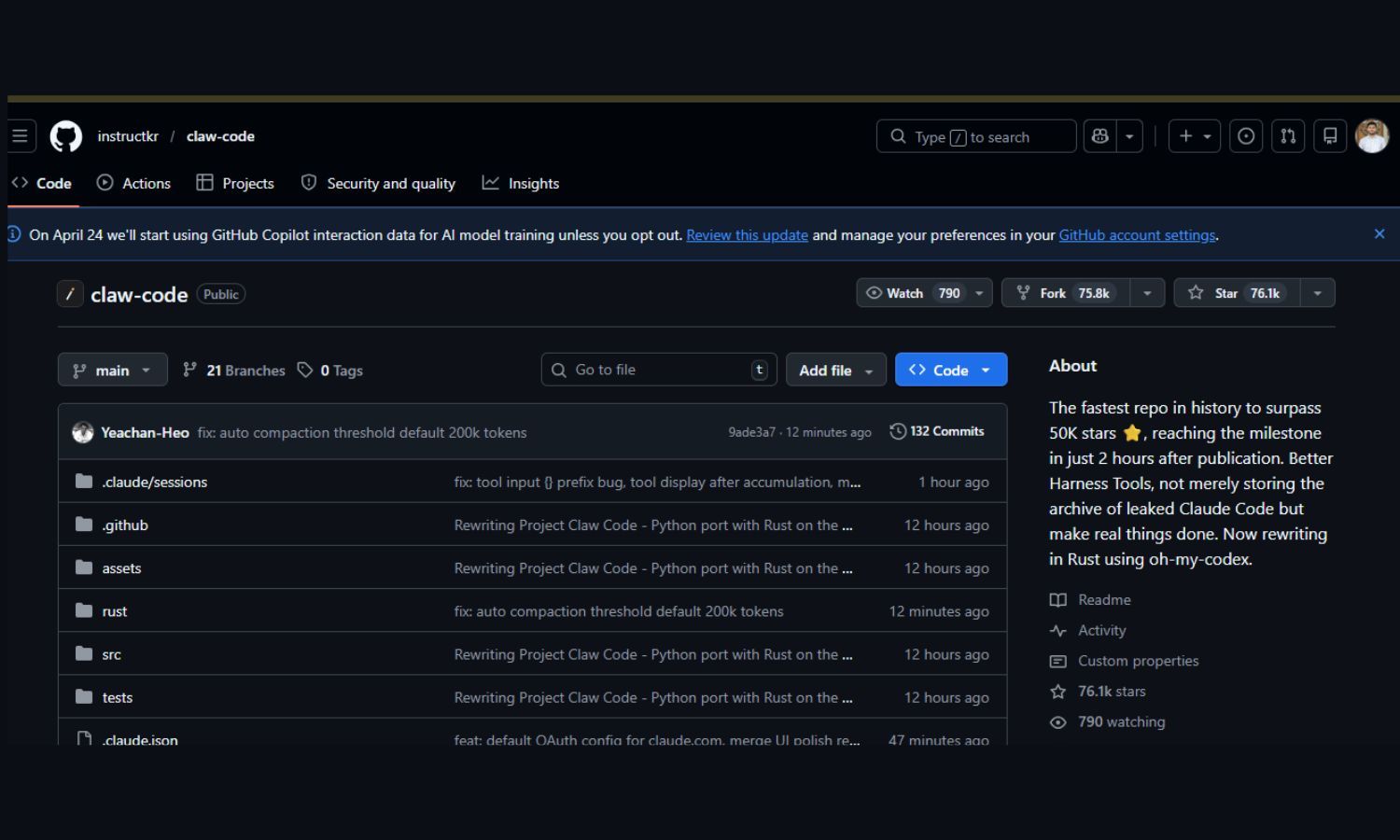Image resolution: width=1400 pixels, height=840 pixels.
Task: Click the rust folder icon
Action: click(84, 610)
